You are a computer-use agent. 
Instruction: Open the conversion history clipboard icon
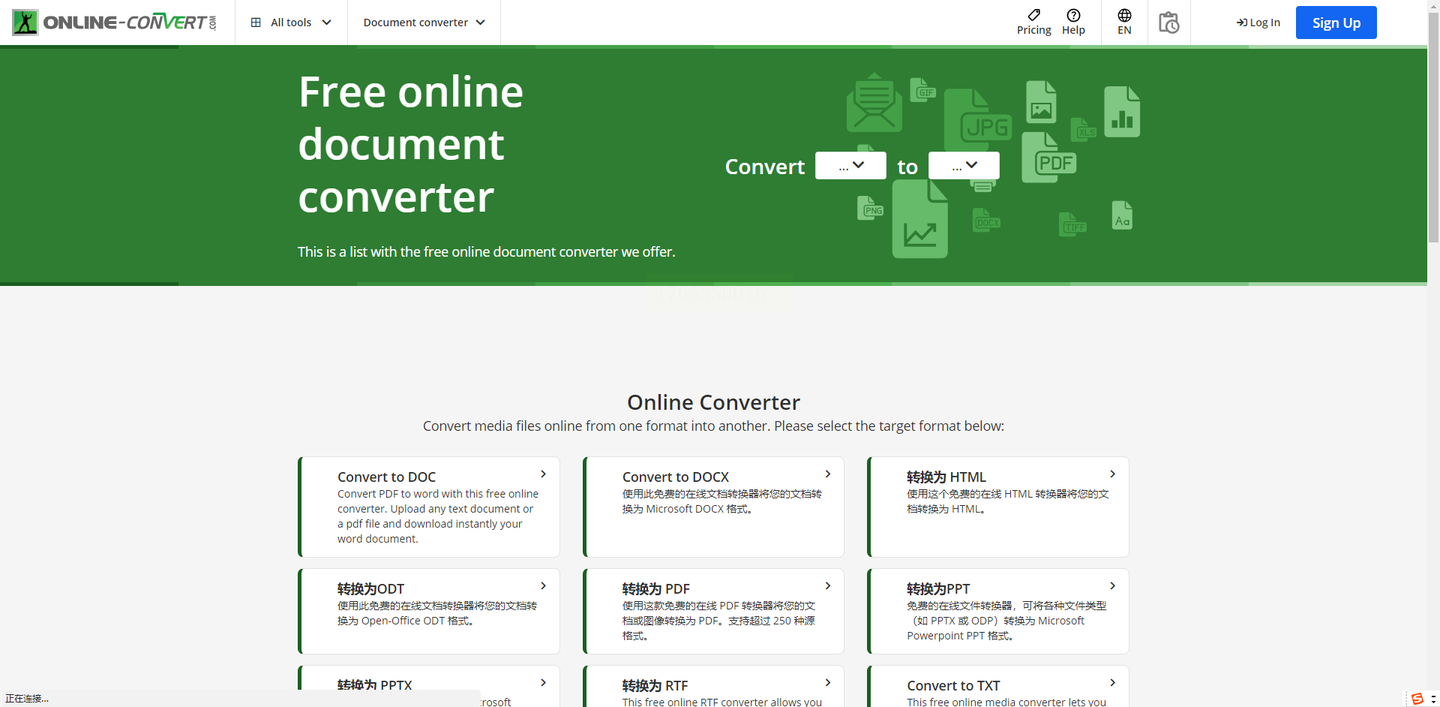point(1169,22)
